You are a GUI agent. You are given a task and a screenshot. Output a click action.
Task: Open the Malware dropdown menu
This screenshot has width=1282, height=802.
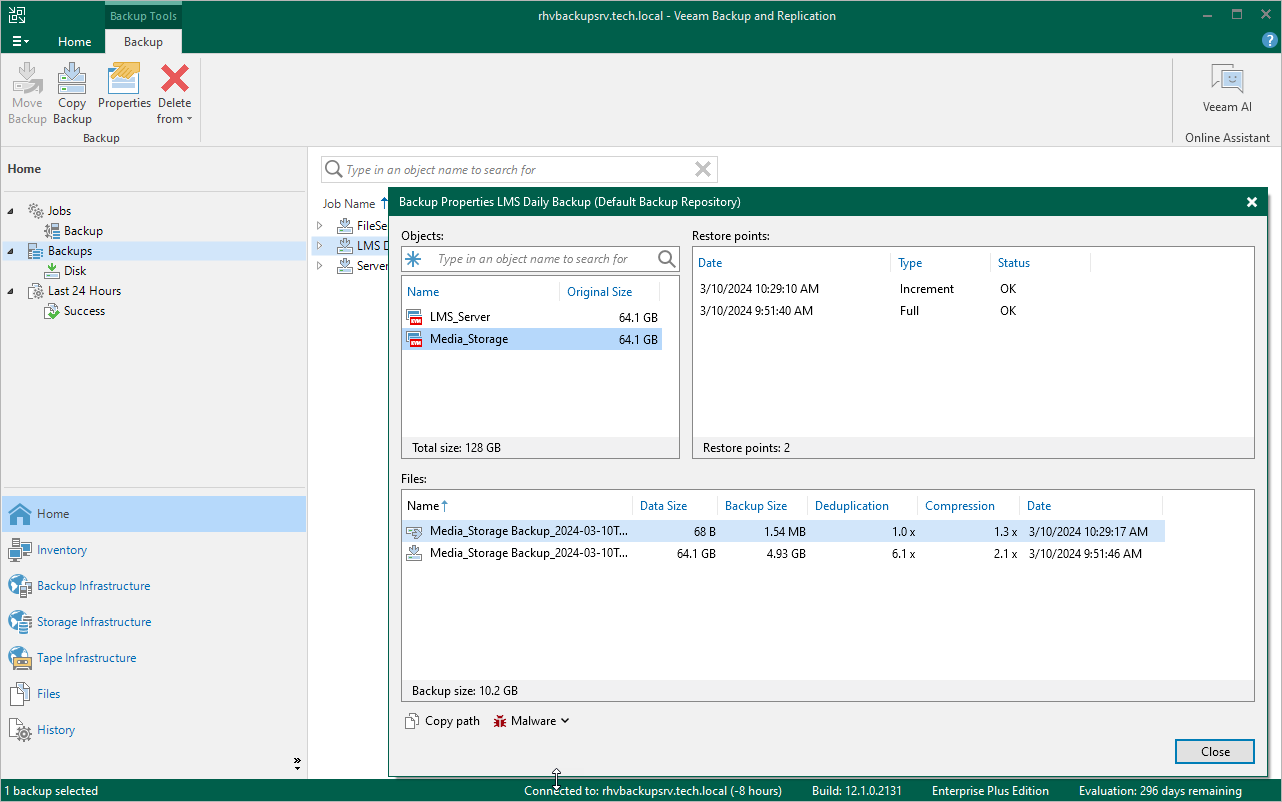(532, 721)
